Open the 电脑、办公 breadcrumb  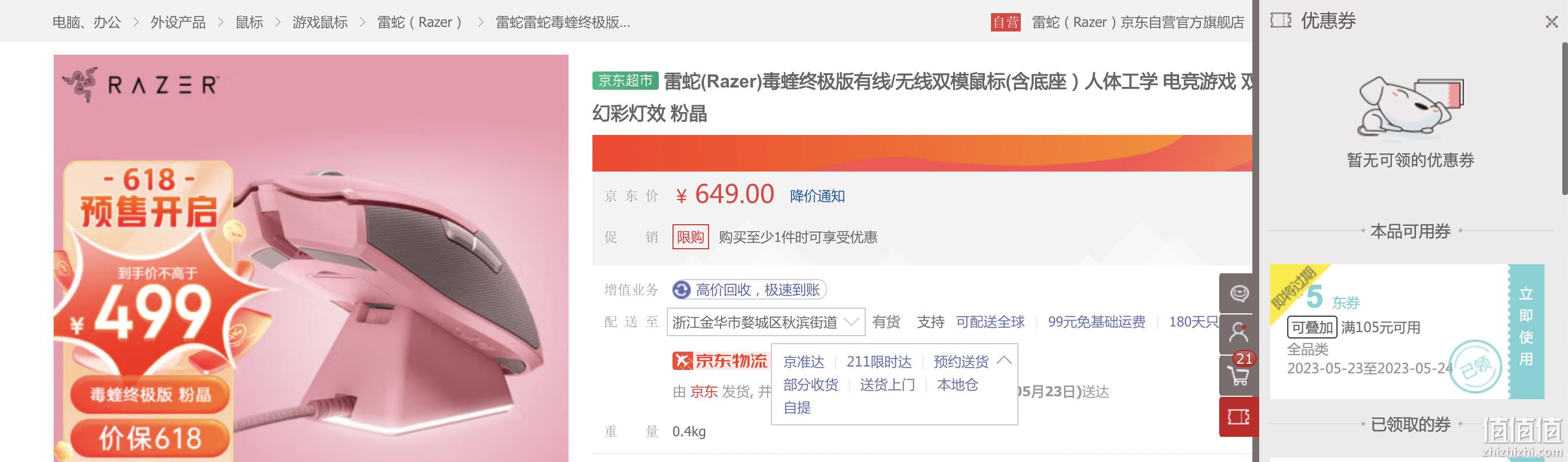click(86, 22)
